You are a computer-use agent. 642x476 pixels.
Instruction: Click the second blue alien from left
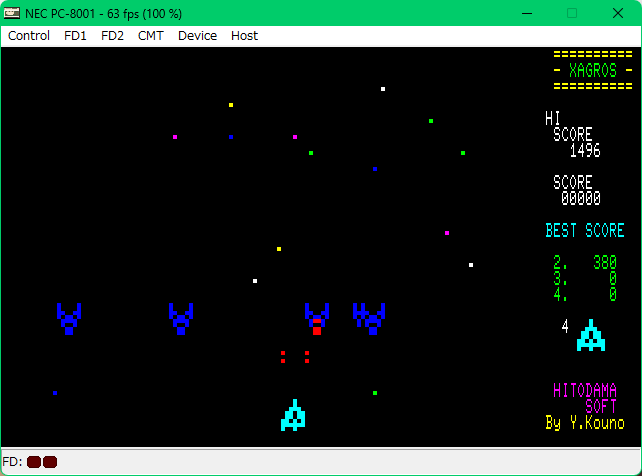coord(181,319)
